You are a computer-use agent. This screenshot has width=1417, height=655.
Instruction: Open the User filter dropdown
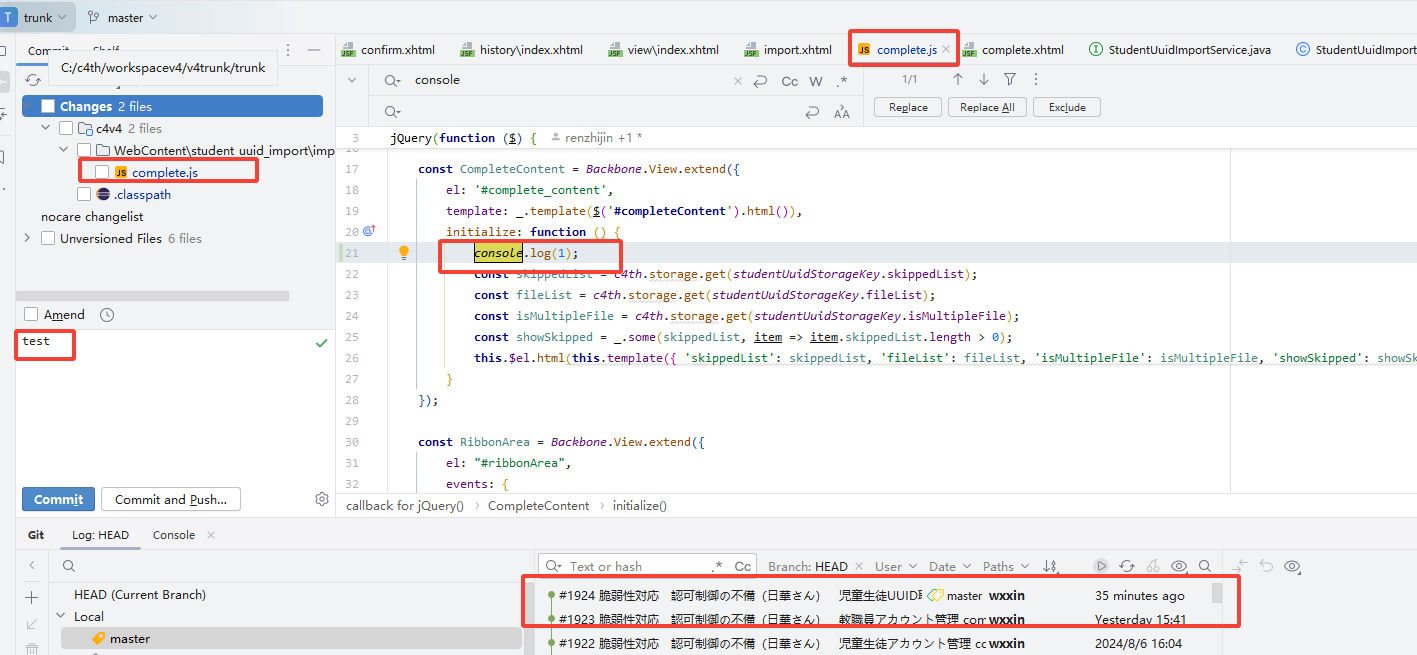(x=894, y=566)
